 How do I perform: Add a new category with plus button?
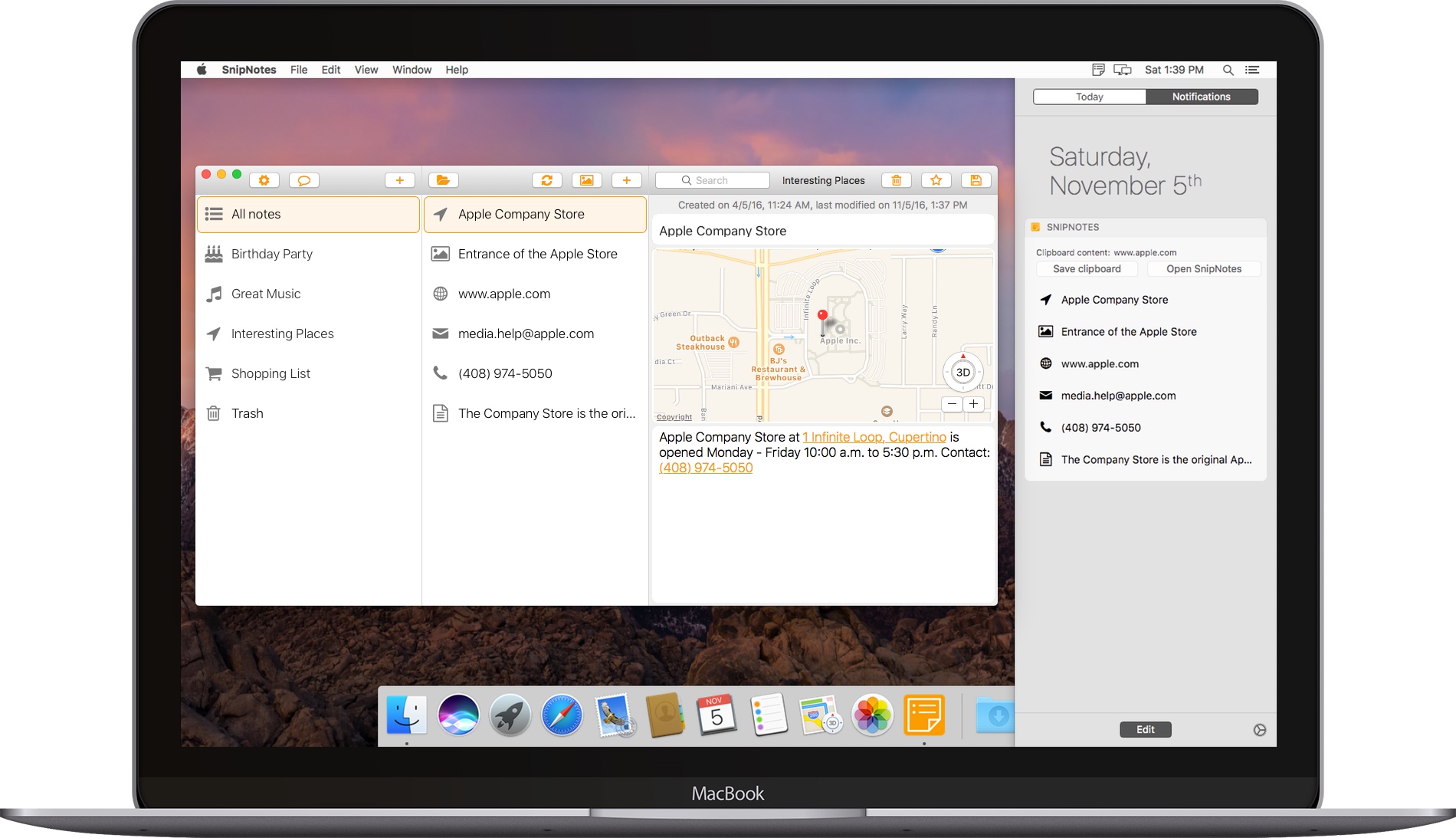tap(399, 180)
